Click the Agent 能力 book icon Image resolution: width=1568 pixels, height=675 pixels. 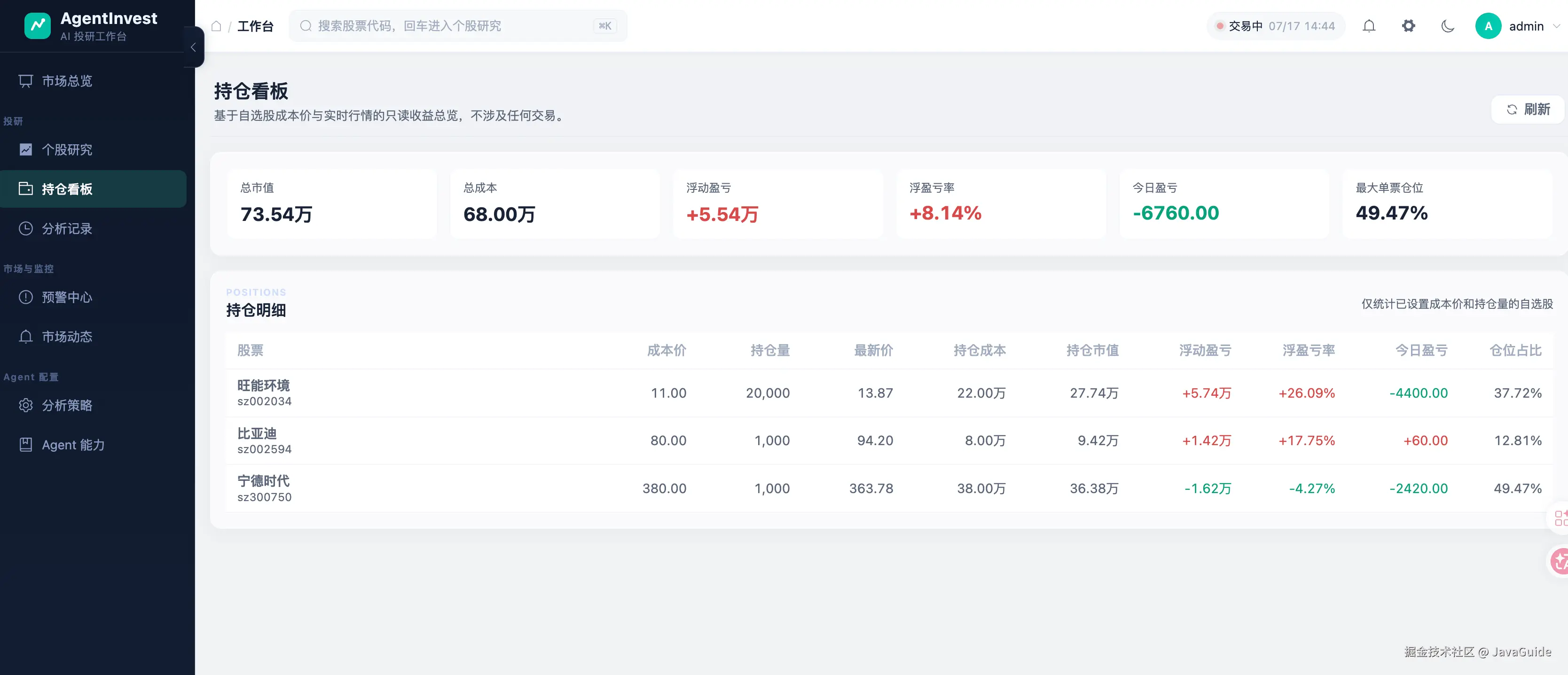(x=25, y=445)
